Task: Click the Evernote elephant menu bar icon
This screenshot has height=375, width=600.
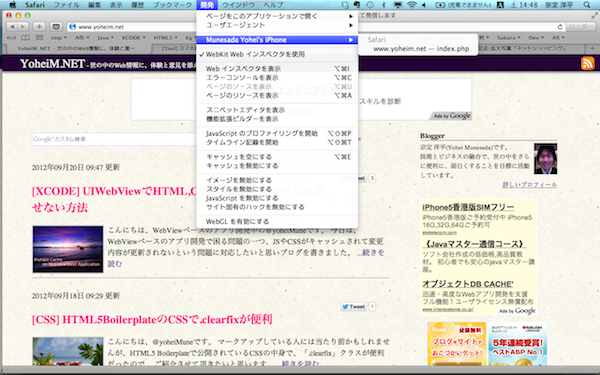Action: [x=357, y=5]
